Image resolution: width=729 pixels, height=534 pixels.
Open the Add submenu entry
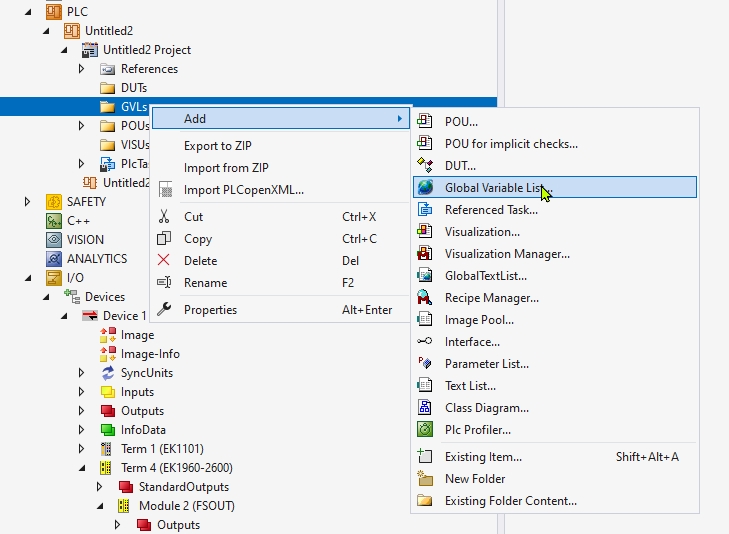click(281, 119)
